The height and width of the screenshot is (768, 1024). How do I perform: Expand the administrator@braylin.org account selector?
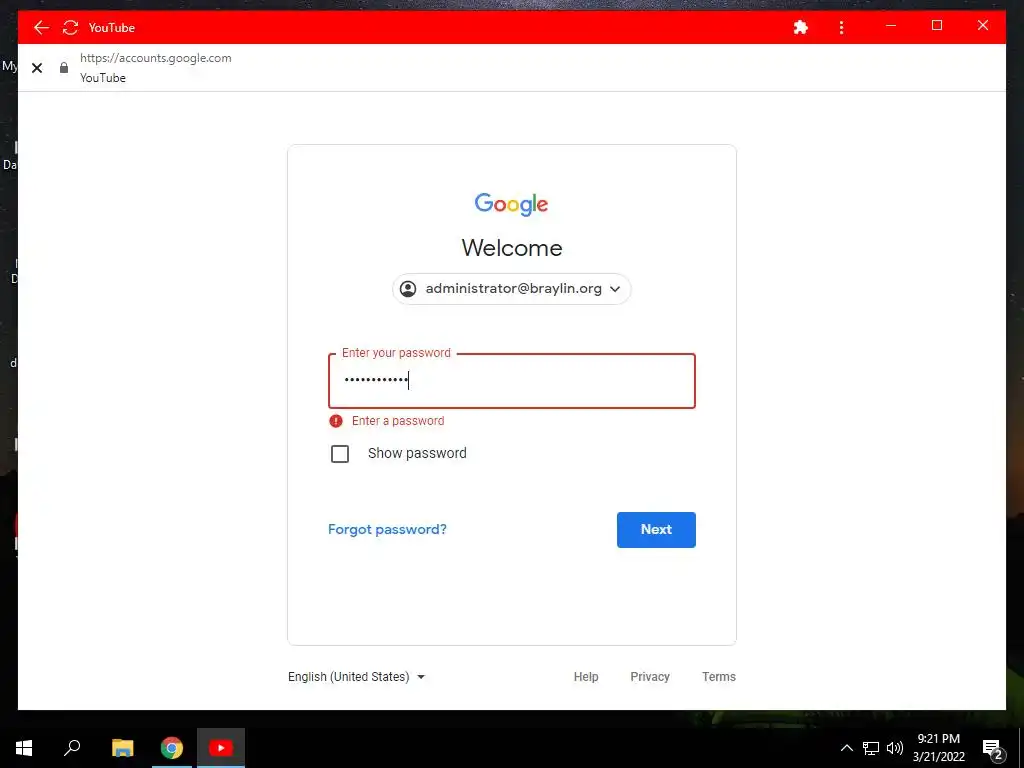coord(511,289)
